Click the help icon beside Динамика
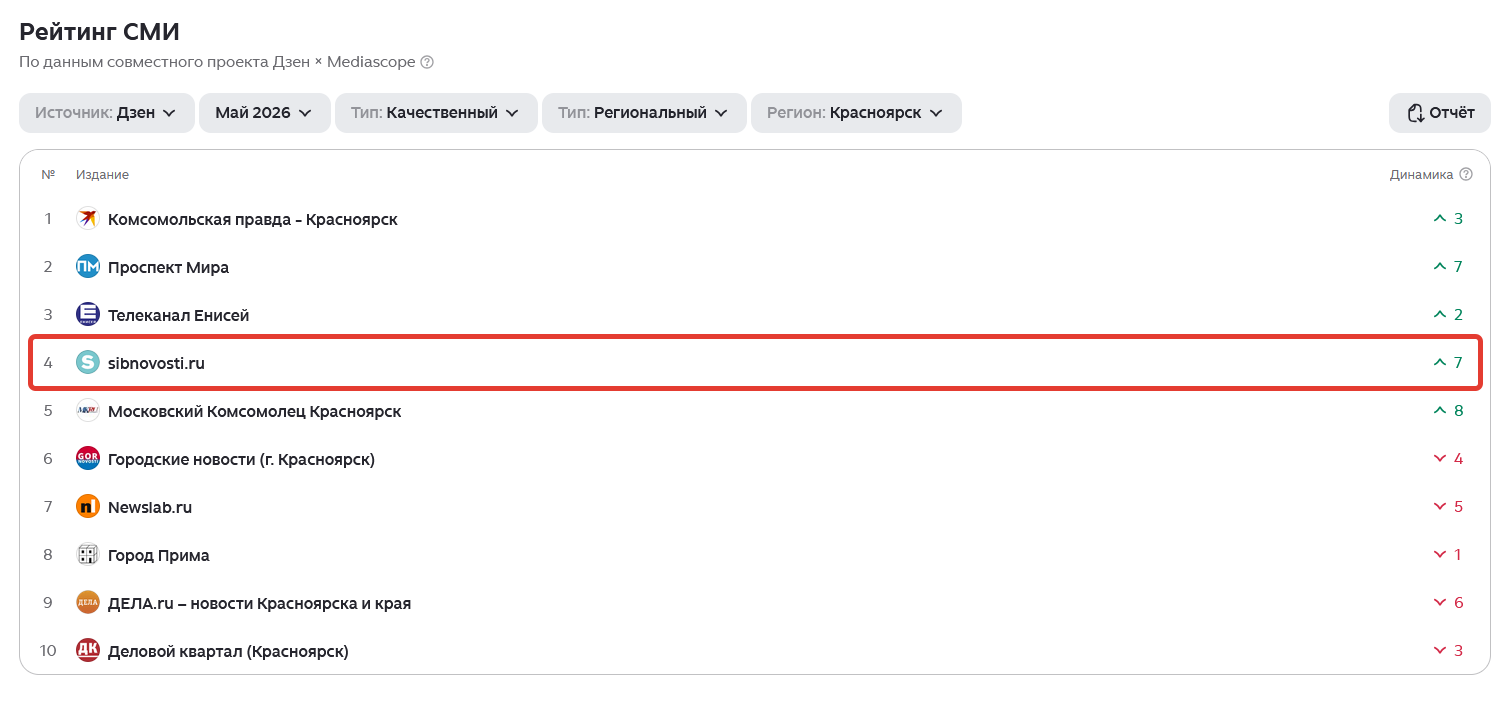The width and height of the screenshot is (1512, 703). pyautogui.click(x=1466, y=174)
